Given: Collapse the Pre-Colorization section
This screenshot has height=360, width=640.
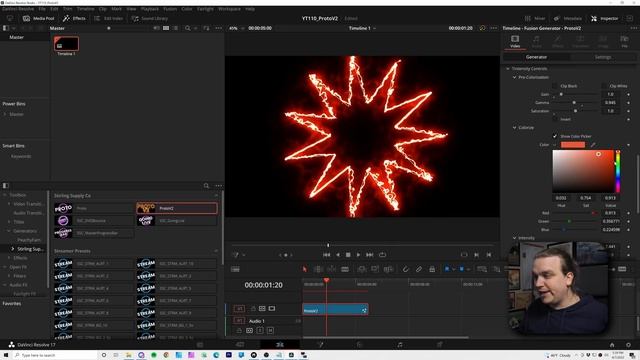Looking at the screenshot, I should pyautogui.click(x=514, y=77).
